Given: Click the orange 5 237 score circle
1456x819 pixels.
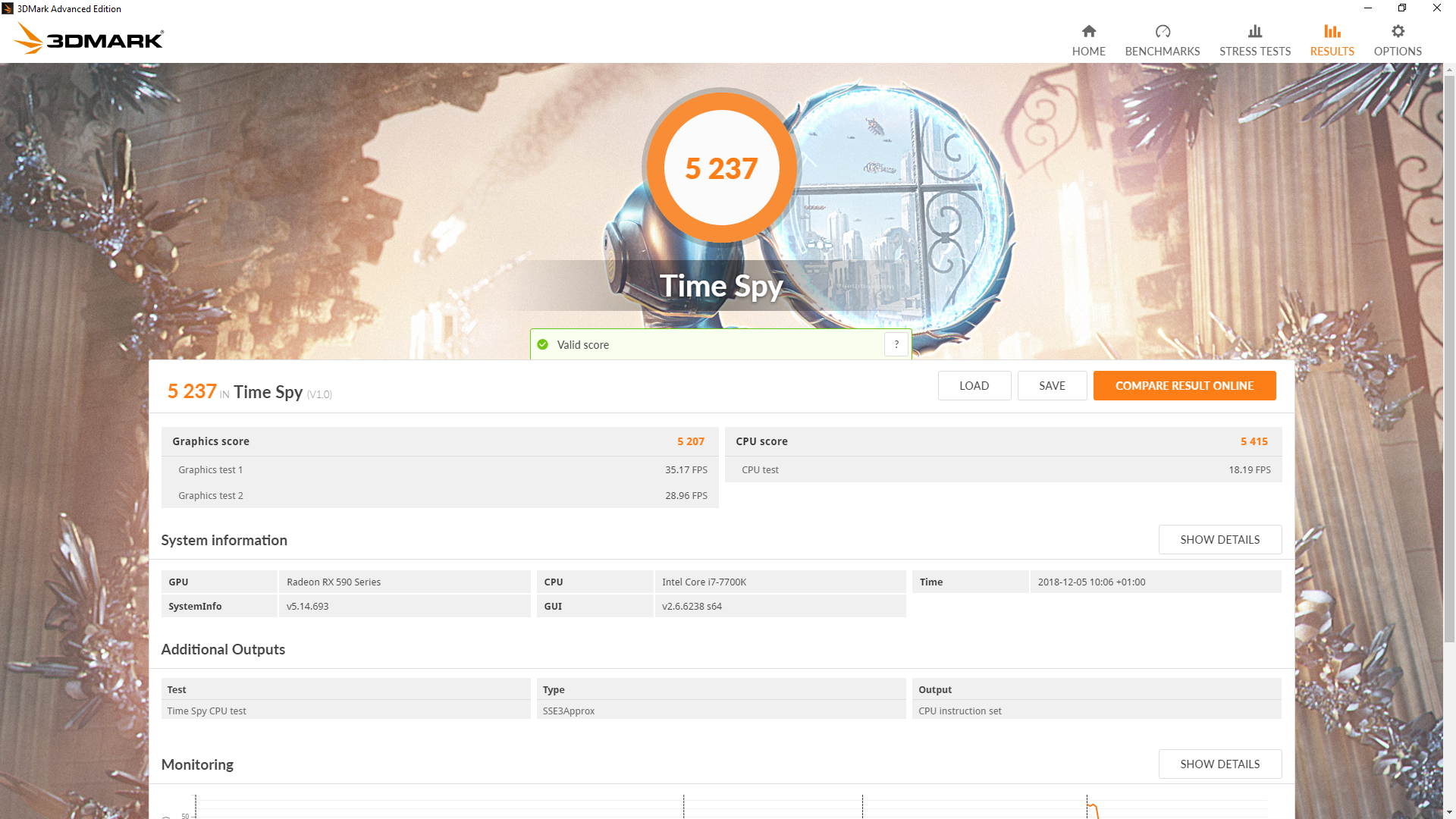Looking at the screenshot, I should click(x=721, y=168).
